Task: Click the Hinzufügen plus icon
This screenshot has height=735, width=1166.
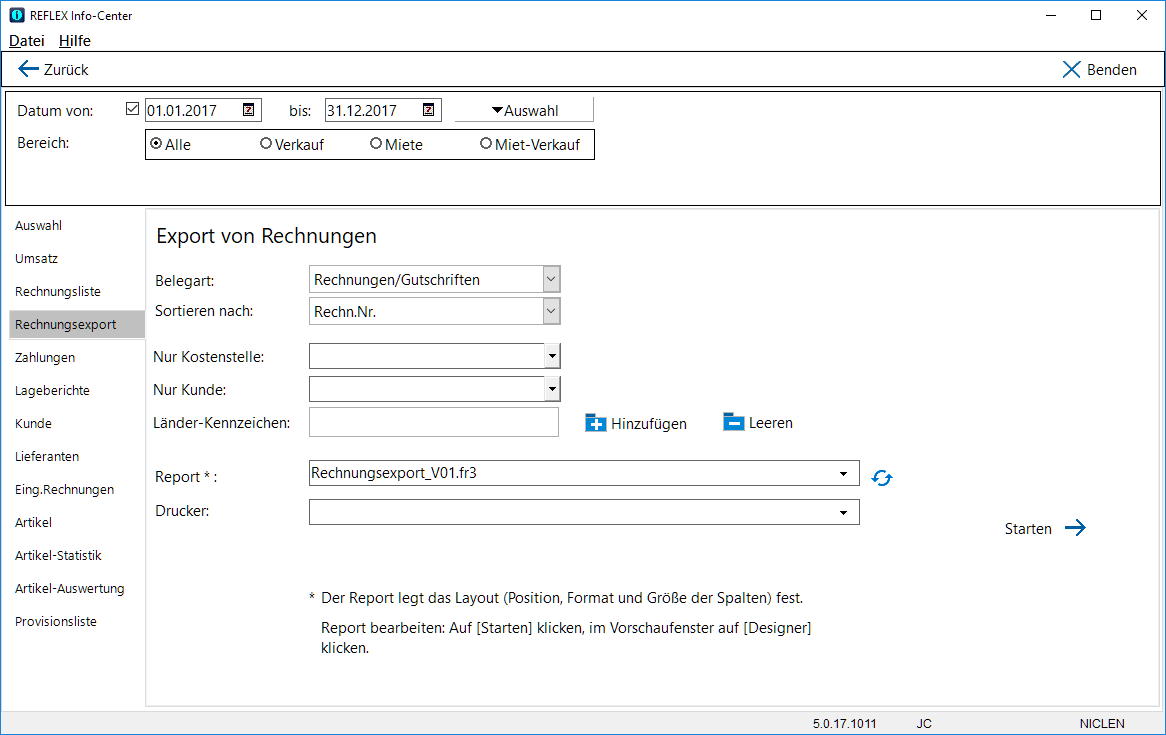Action: click(x=596, y=423)
